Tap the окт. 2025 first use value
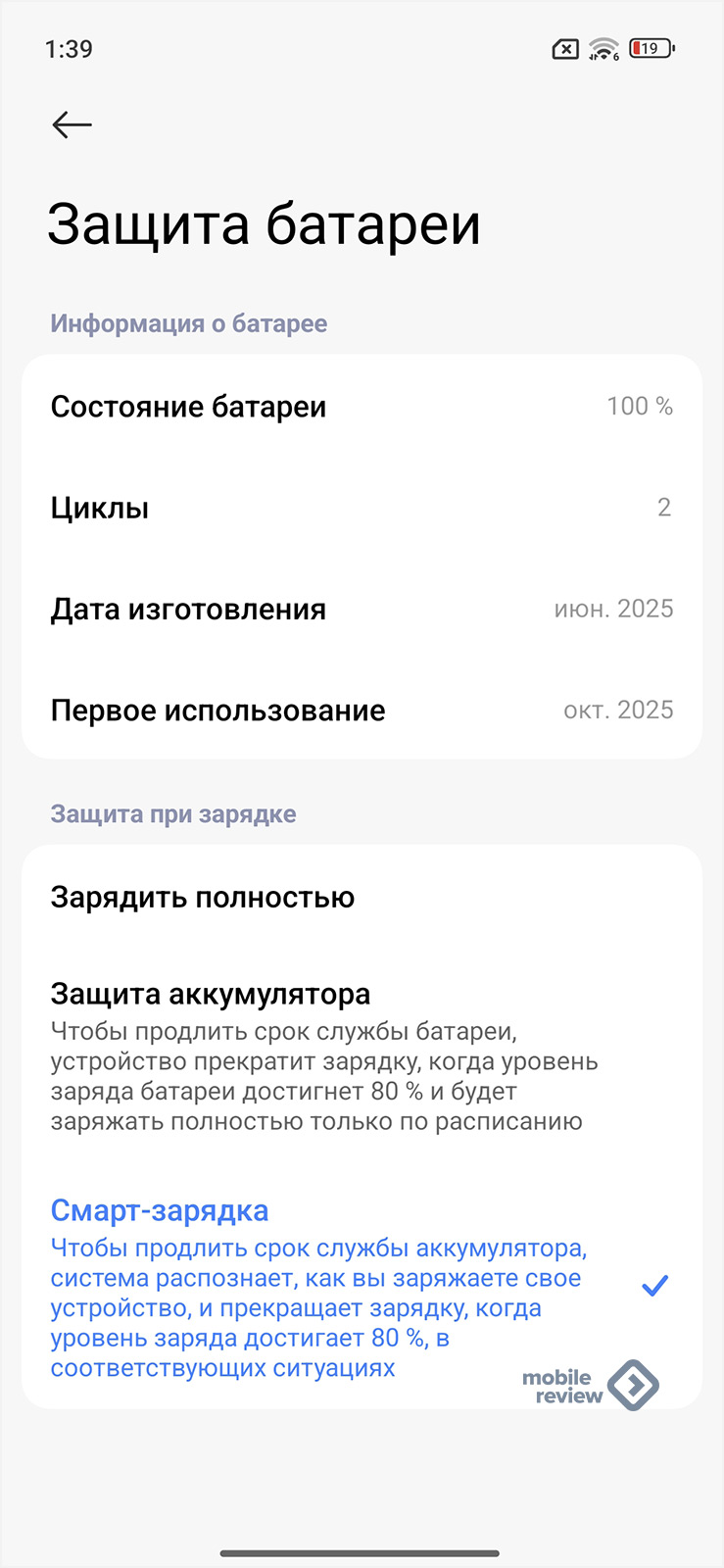 tap(618, 710)
